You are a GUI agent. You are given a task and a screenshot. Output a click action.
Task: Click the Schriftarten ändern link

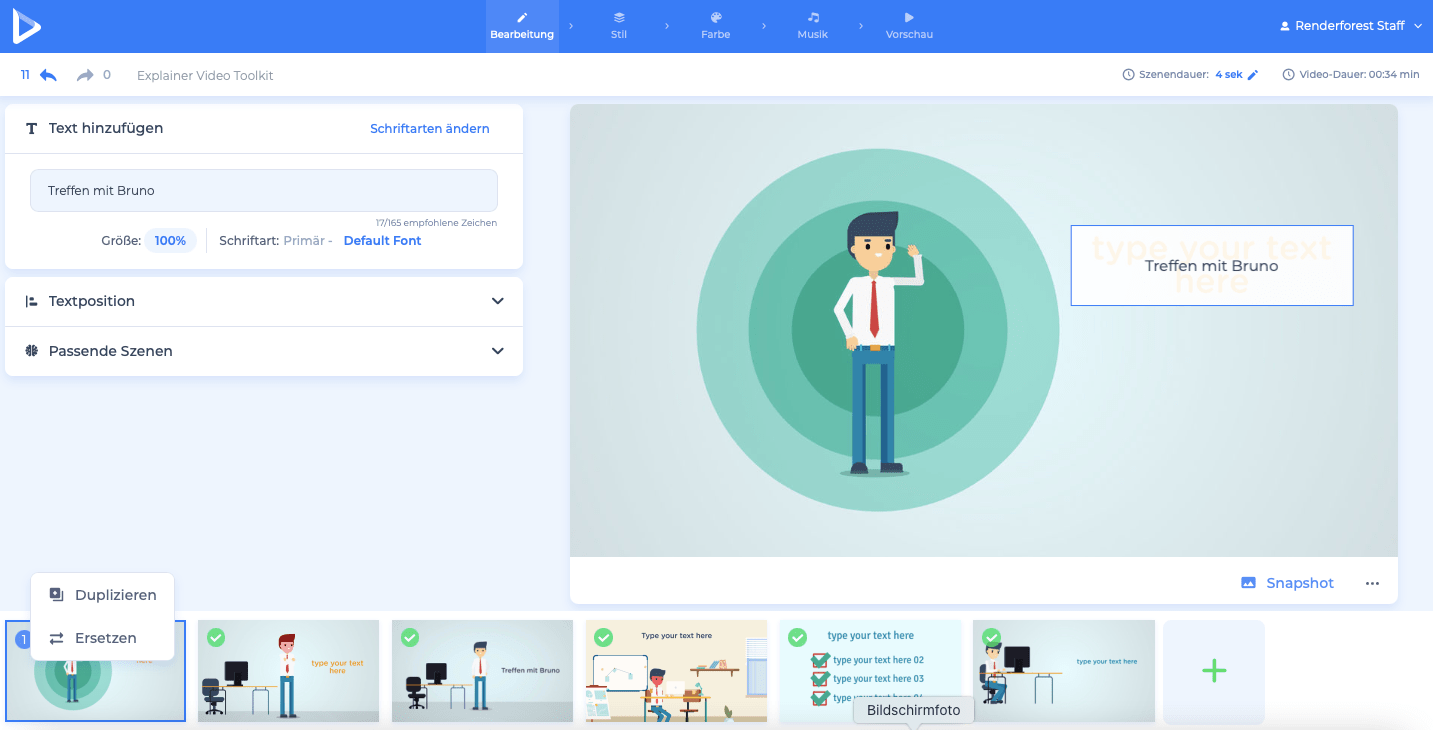tap(429, 128)
